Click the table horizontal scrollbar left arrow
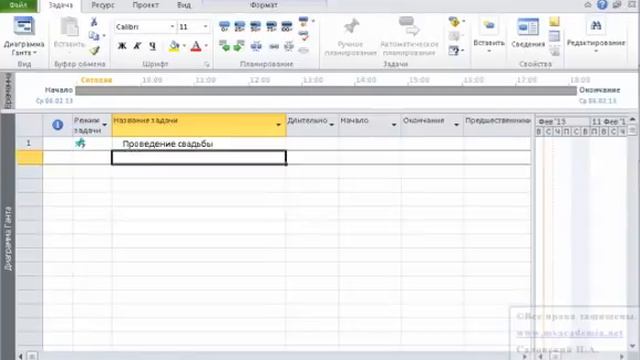This screenshot has width=640, height=360. pyautogui.click(x=20, y=356)
